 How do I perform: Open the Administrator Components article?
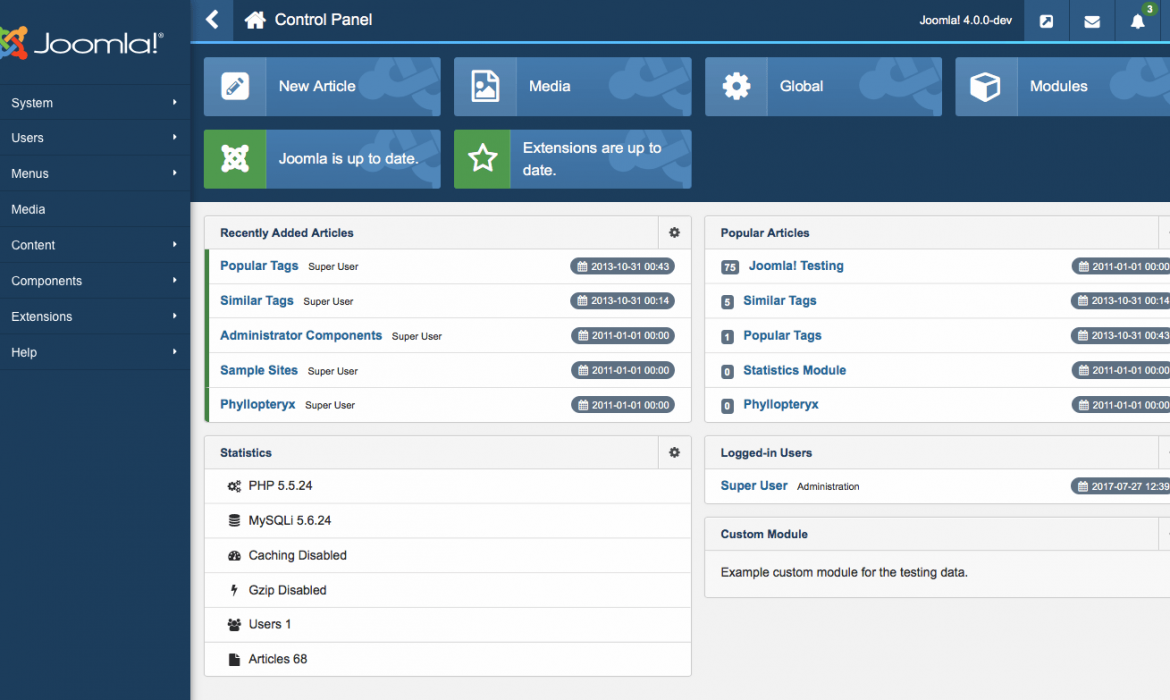[x=301, y=336]
